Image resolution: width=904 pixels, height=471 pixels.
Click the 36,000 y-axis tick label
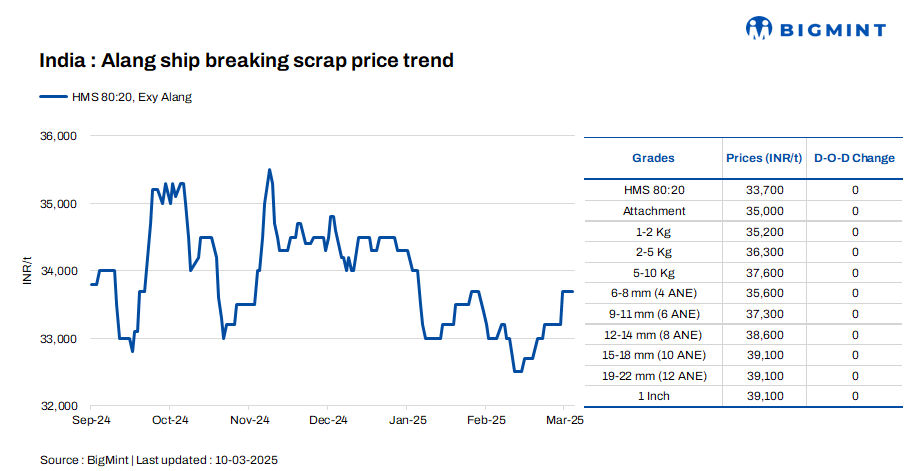coord(57,136)
